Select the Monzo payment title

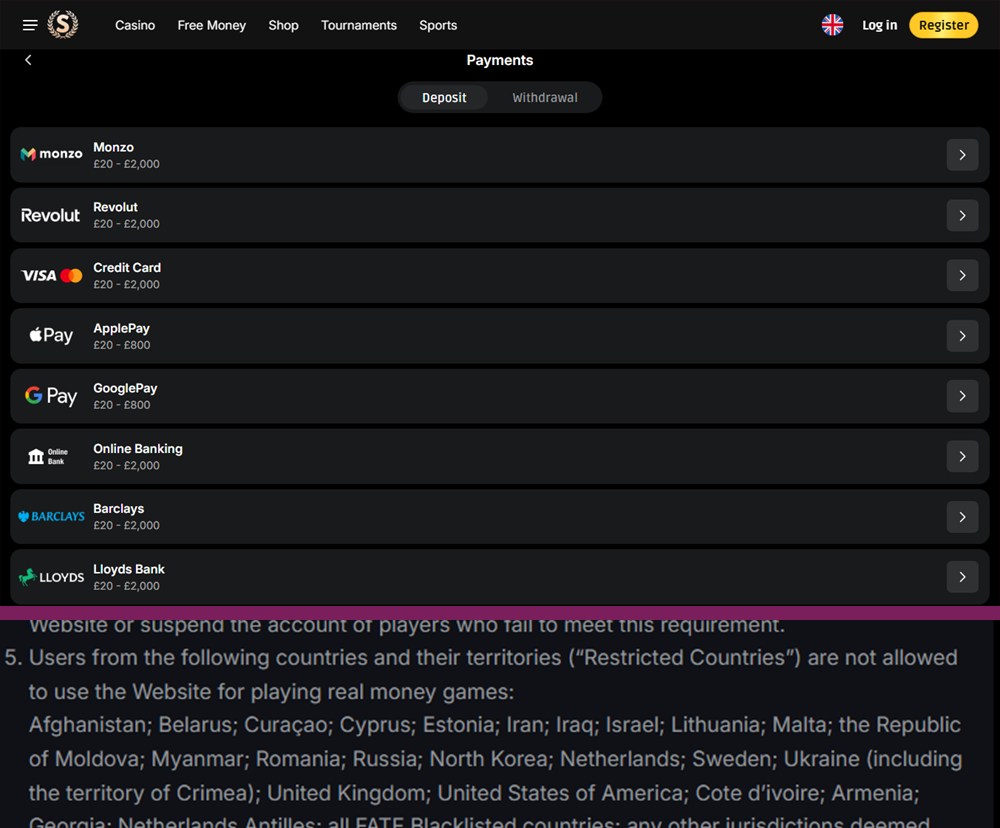pyautogui.click(x=114, y=147)
